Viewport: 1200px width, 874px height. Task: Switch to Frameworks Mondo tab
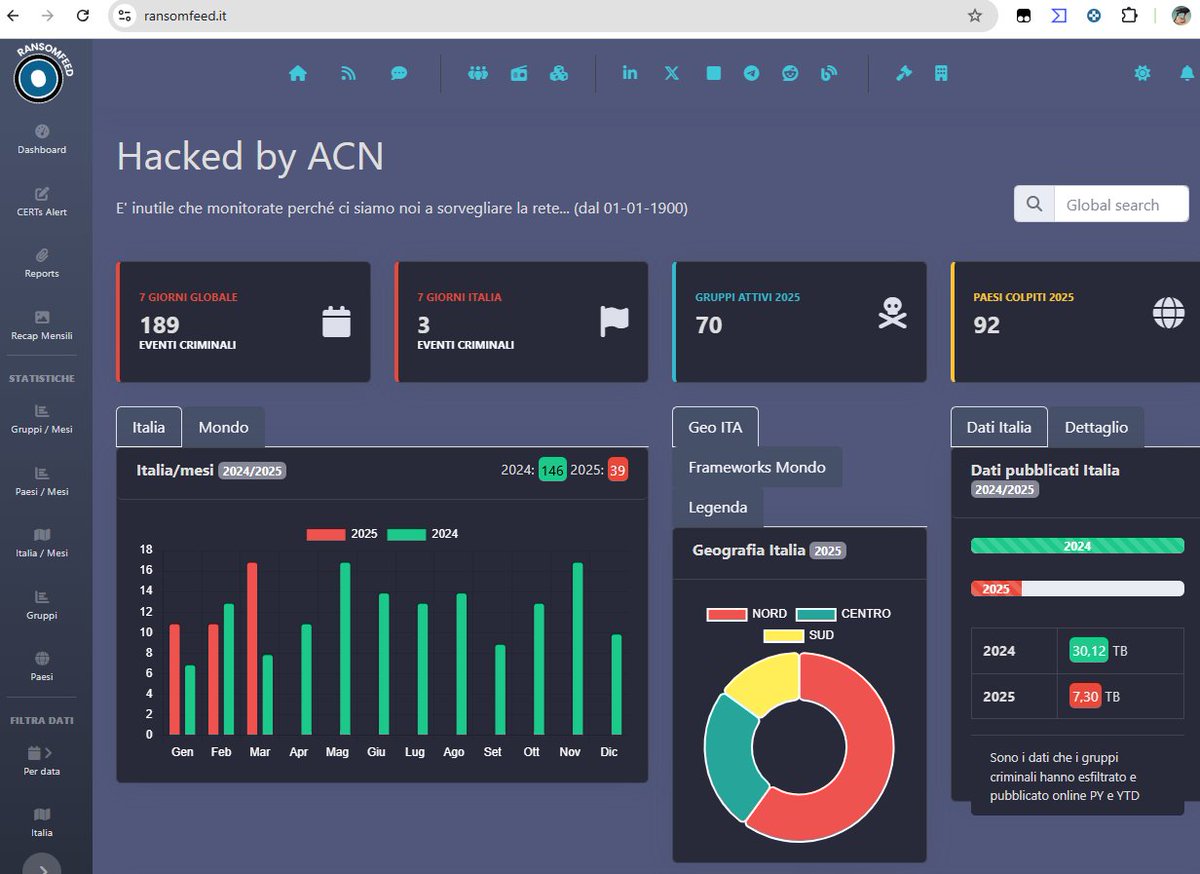tap(757, 467)
